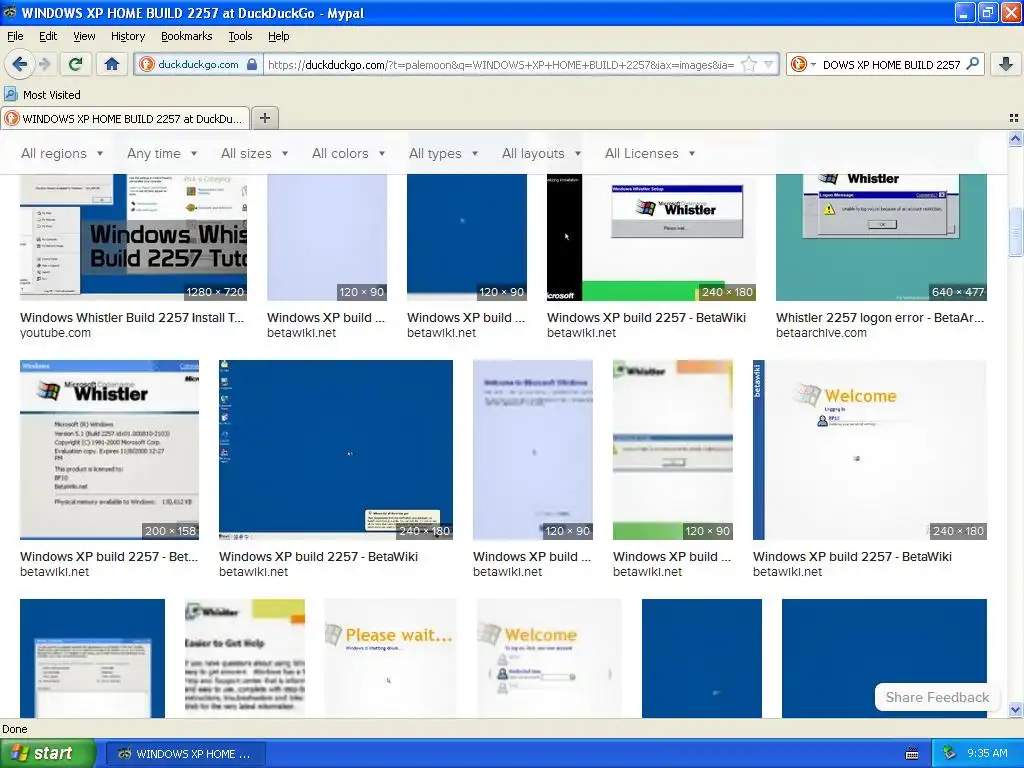1024x768 pixels.
Task: Open the Most Visited bookmarks folder
Action: (42, 95)
